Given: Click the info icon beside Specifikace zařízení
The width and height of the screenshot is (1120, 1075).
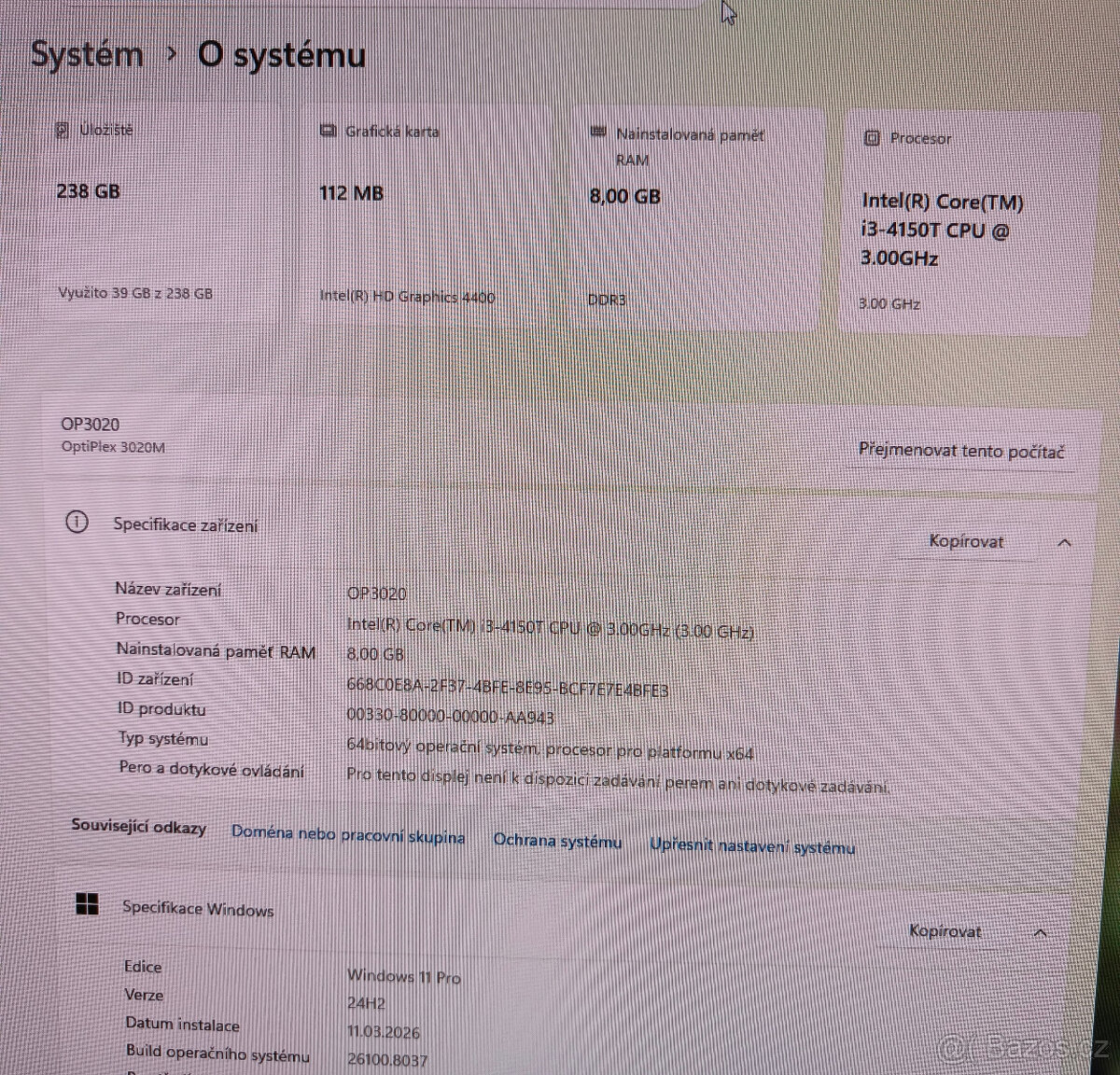Looking at the screenshot, I should [x=77, y=523].
